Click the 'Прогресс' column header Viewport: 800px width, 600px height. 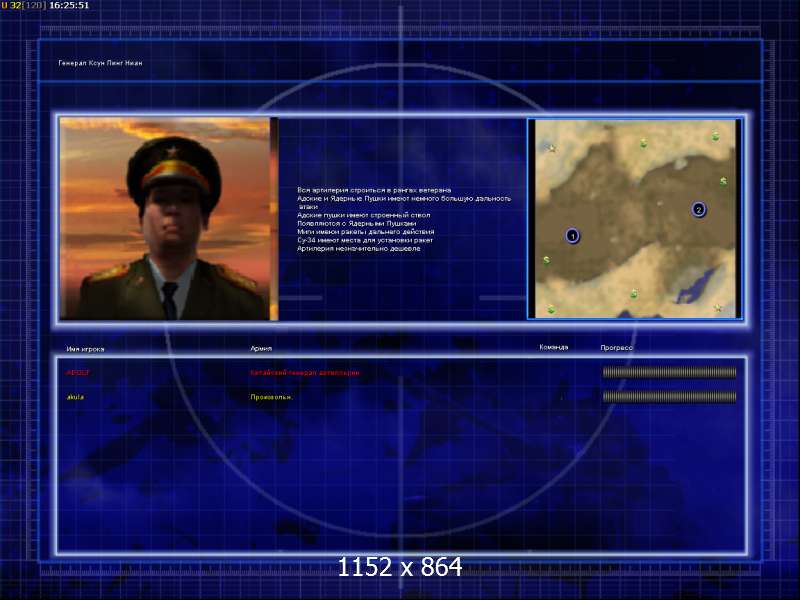(x=616, y=347)
